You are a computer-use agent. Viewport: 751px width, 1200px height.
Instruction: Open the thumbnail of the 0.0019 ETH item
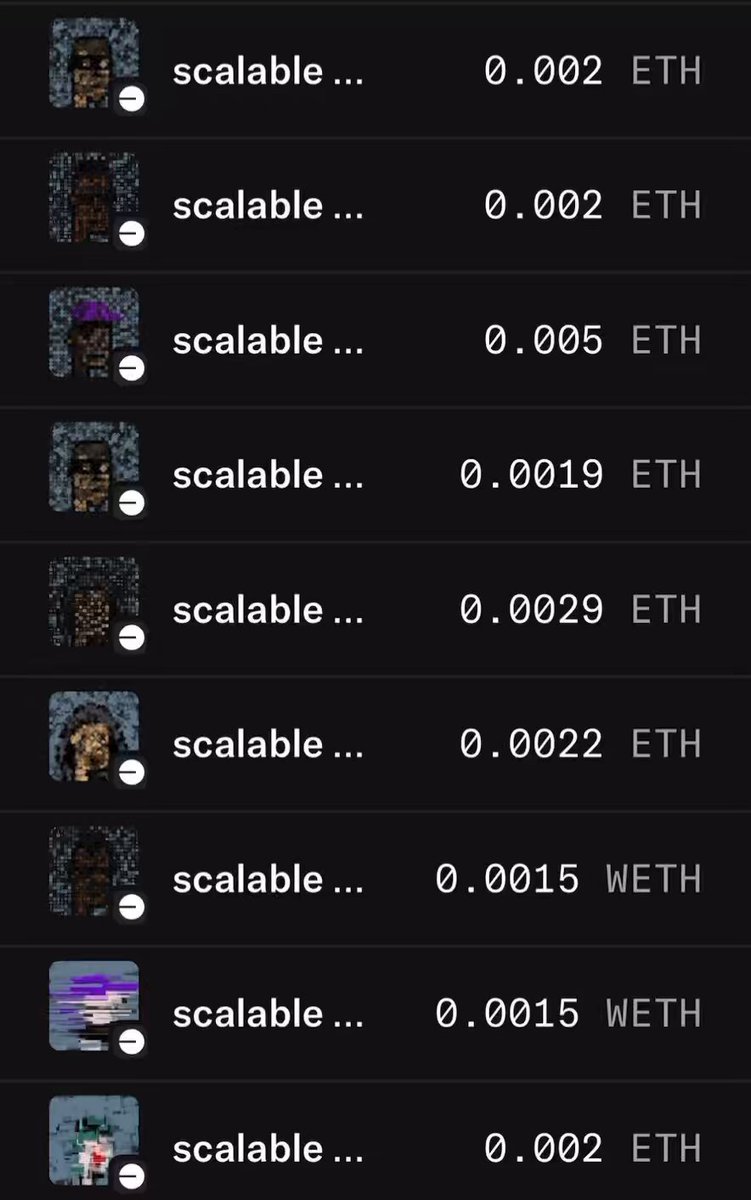[x=94, y=467]
